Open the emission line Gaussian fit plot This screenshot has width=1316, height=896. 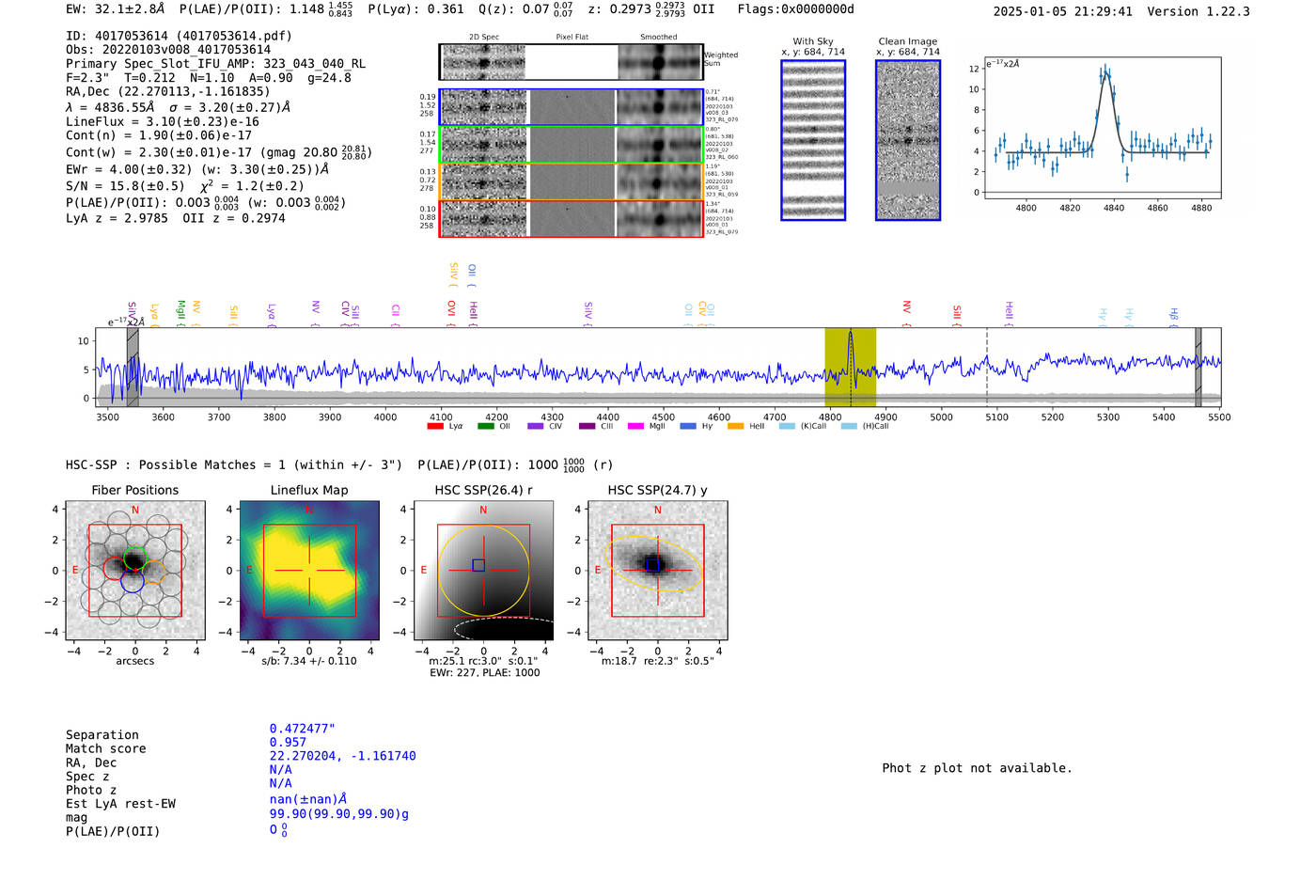(x=1102, y=128)
